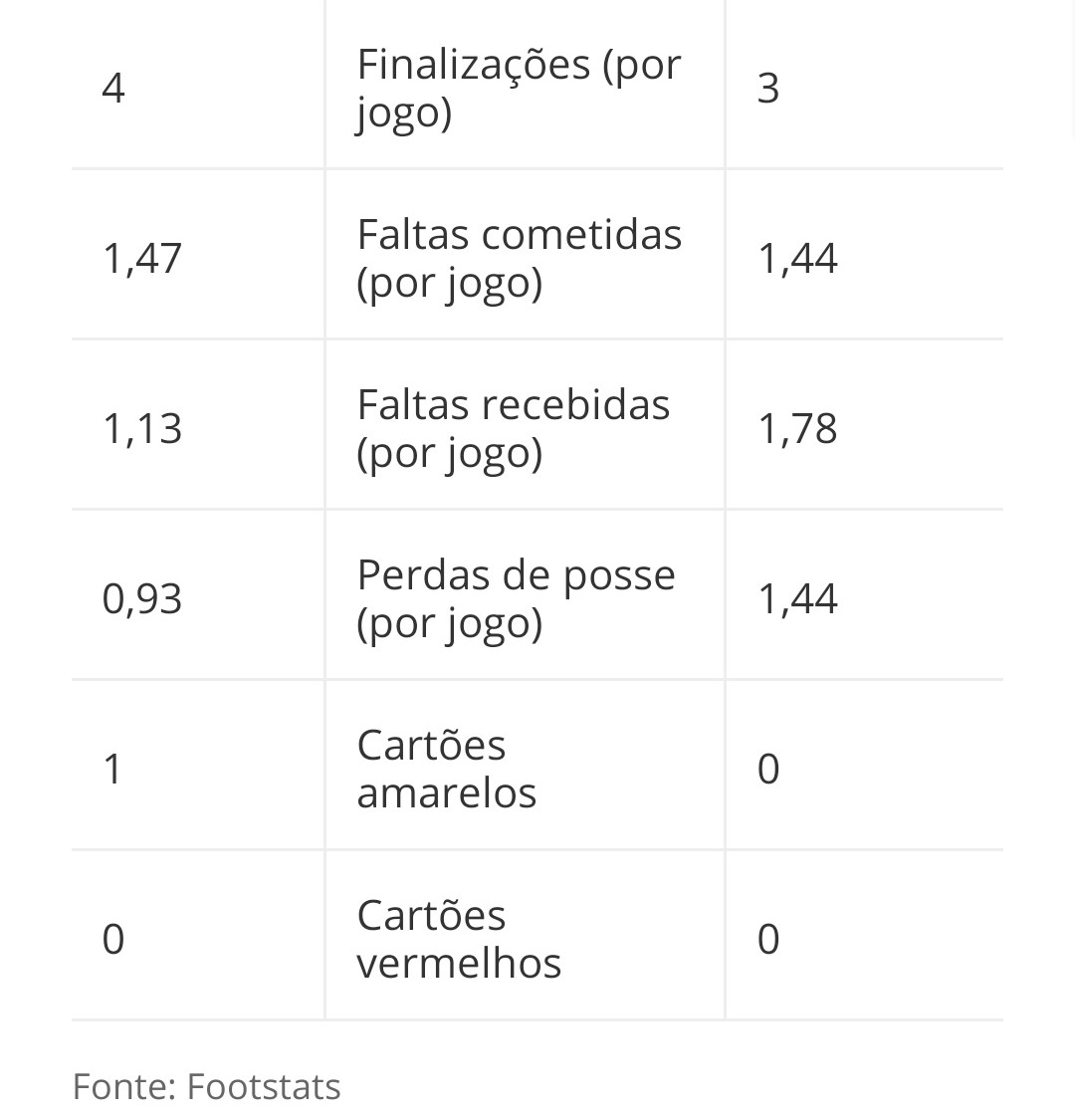Click the Faltas recebidas (por jogo) label

(514, 428)
